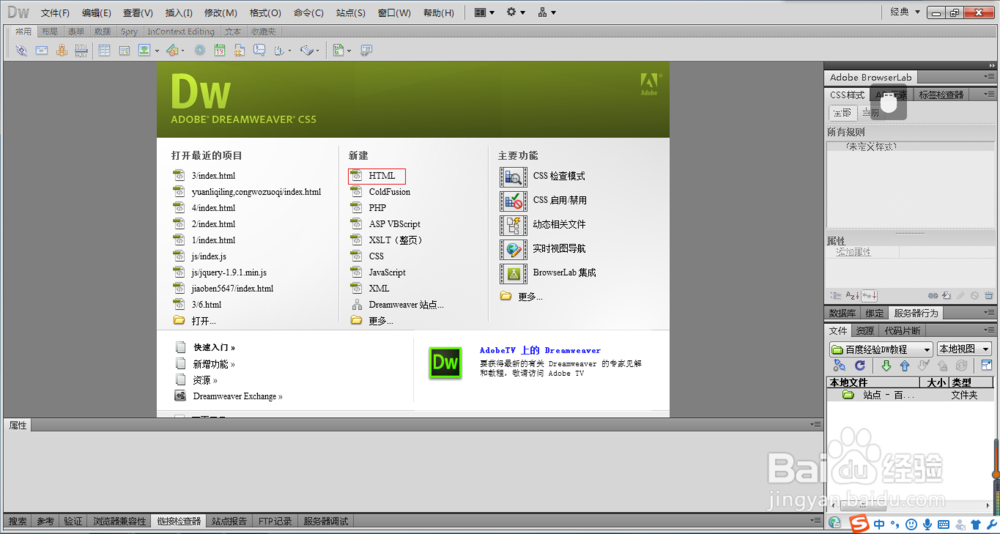
Task: Click the Named Anchor icon in the Insert bar
Action: click(x=61, y=50)
